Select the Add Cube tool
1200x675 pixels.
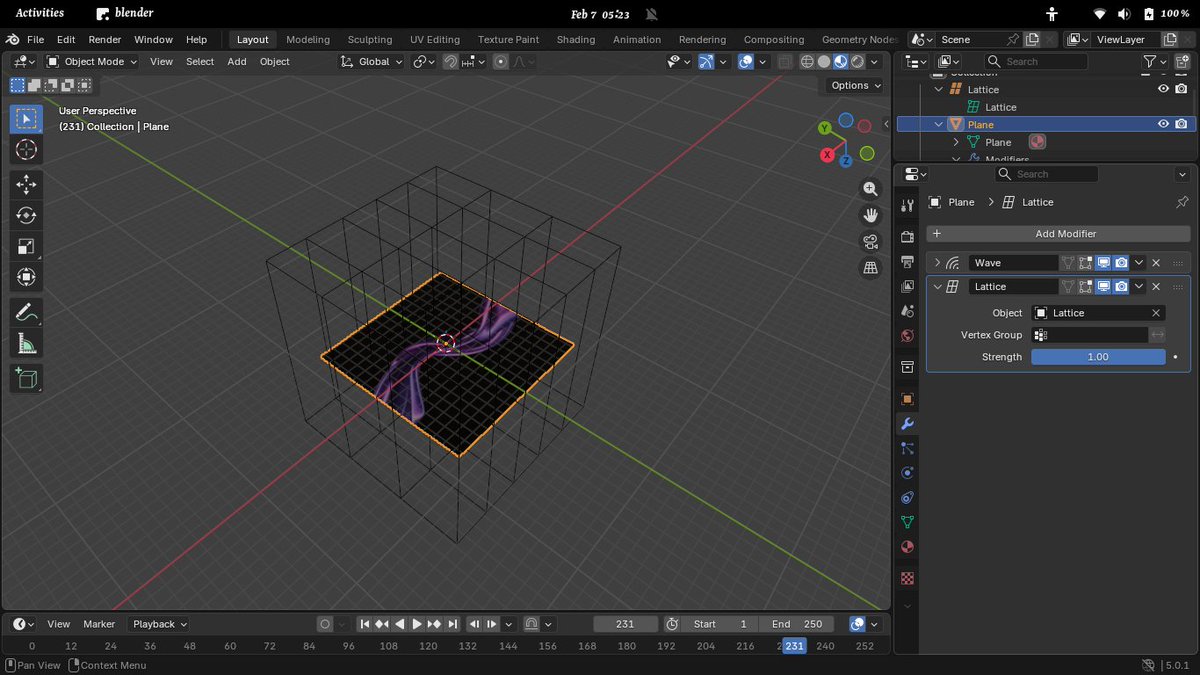click(27, 378)
